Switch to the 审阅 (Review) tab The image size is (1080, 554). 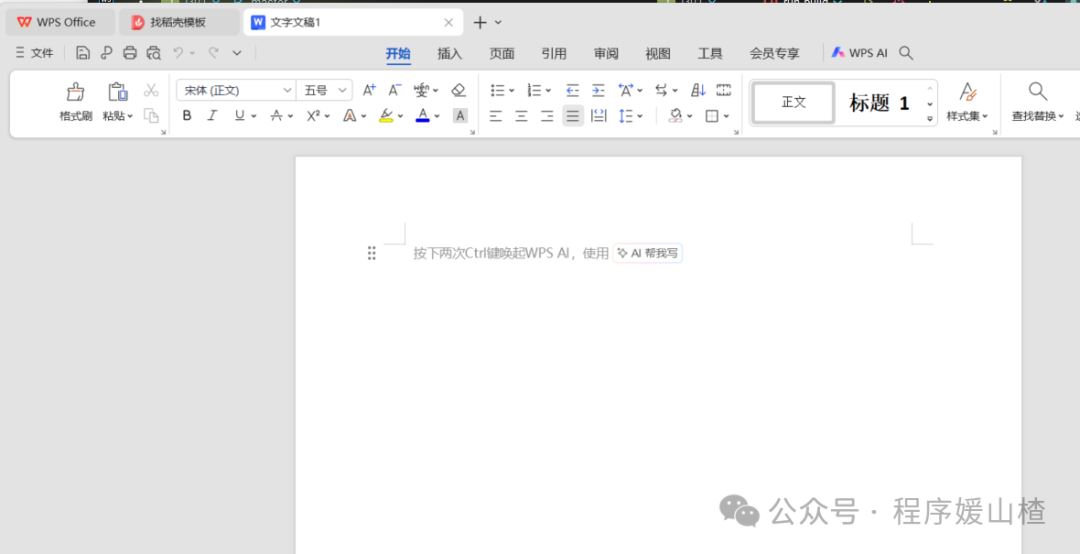(x=606, y=53)
